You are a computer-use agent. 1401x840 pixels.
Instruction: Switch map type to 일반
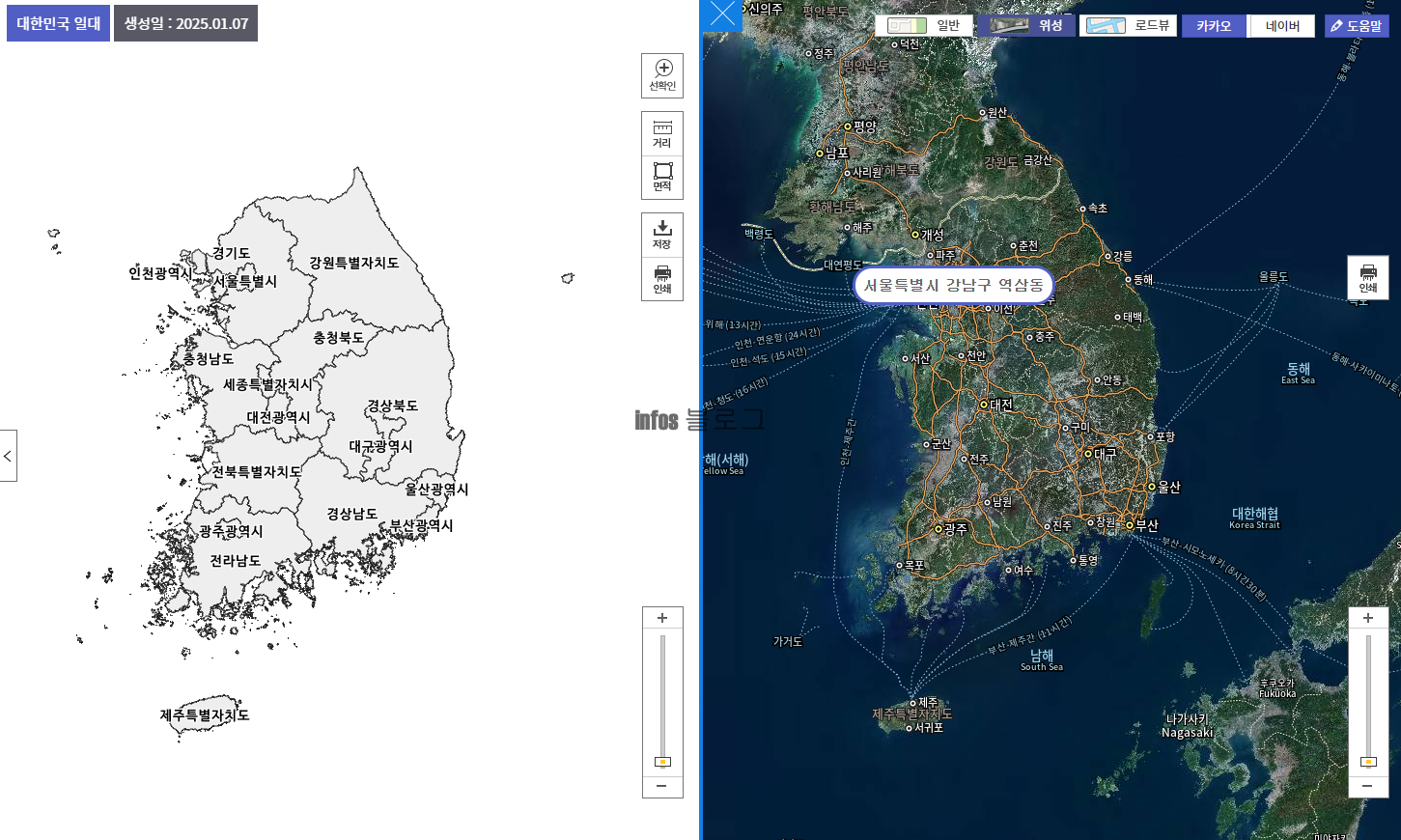pyautogui.click(x=924, y=25)
